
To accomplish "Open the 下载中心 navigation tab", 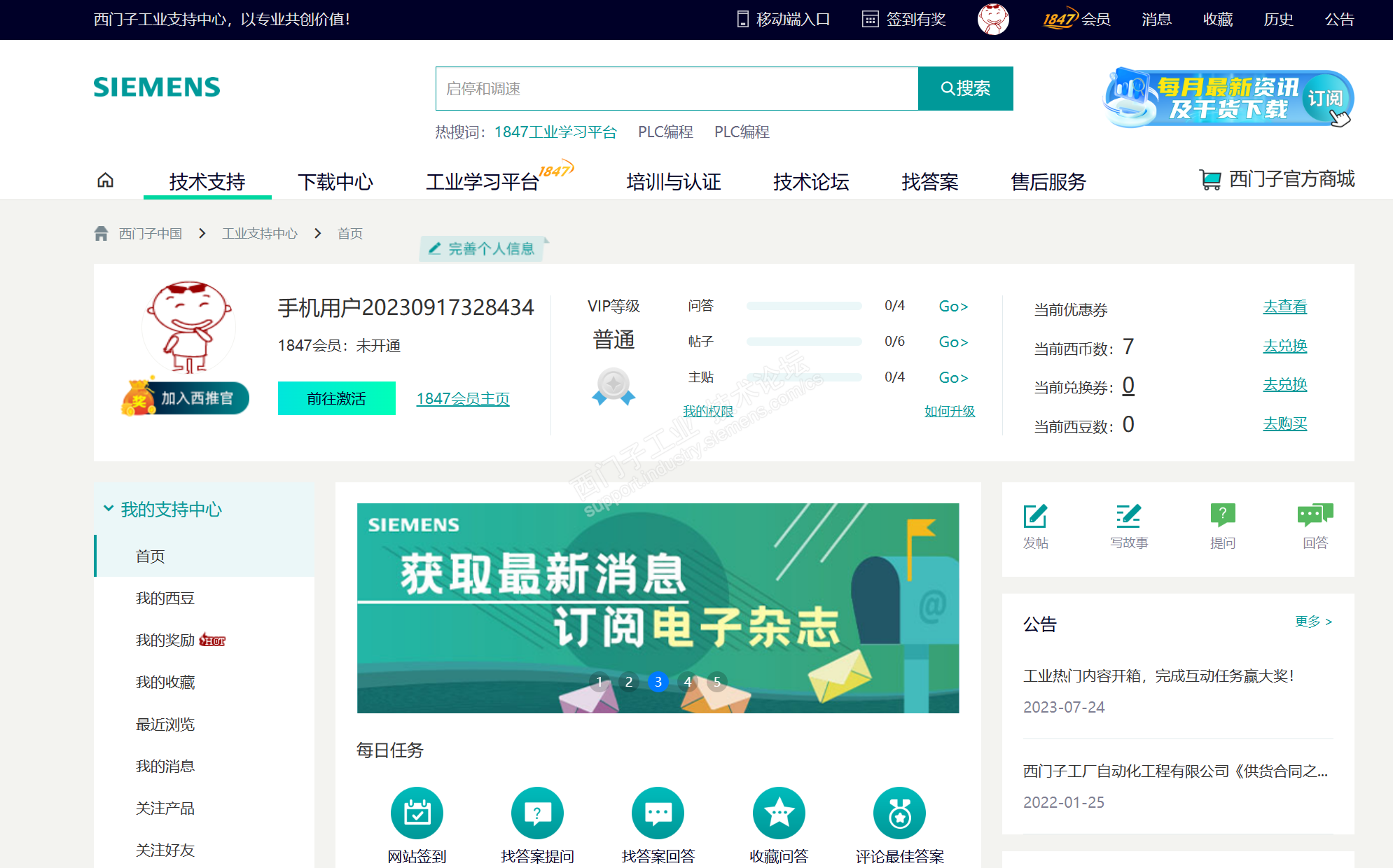I will tap(335, 182).
